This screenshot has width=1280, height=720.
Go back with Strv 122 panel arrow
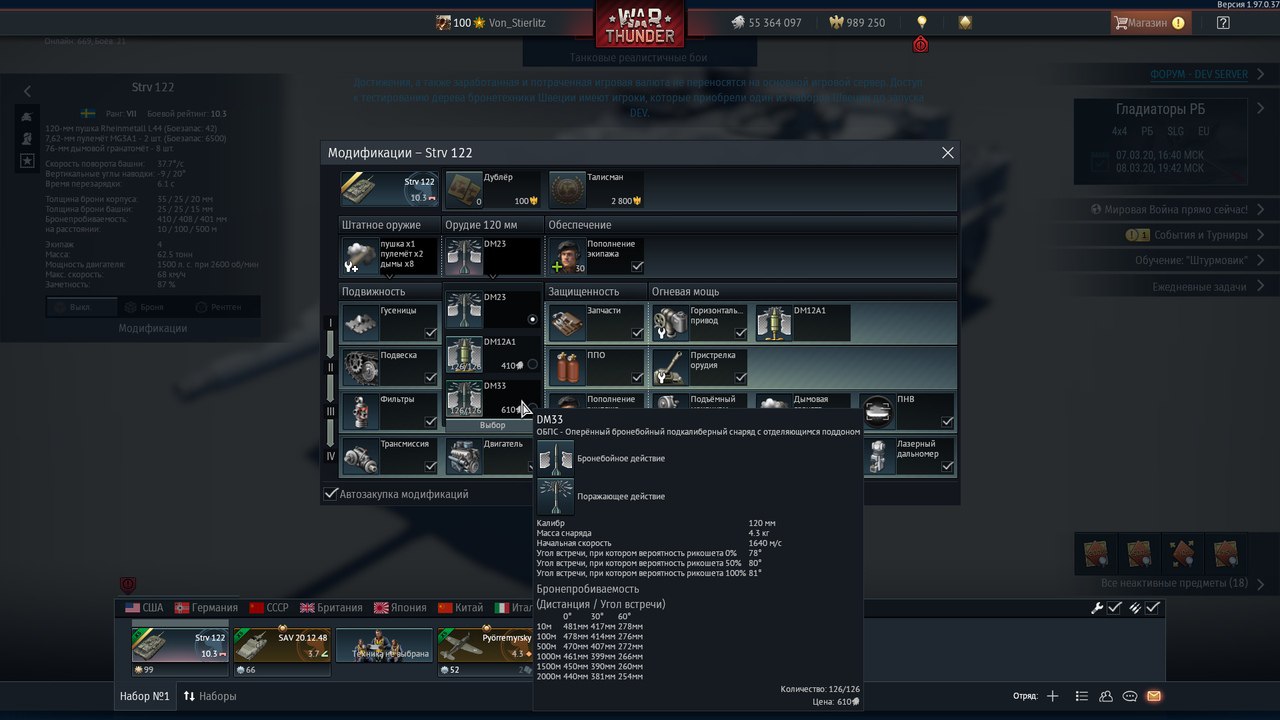(27, 91)
